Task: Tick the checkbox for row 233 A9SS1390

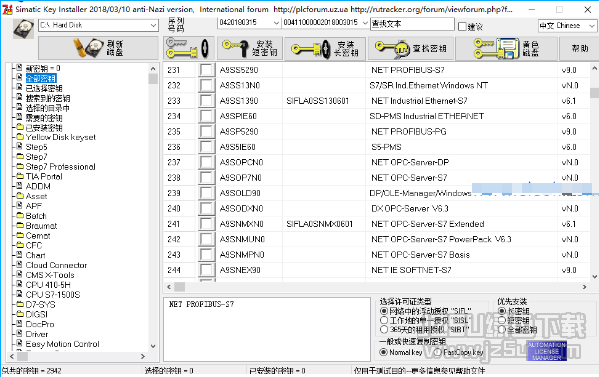Action: 206,101
